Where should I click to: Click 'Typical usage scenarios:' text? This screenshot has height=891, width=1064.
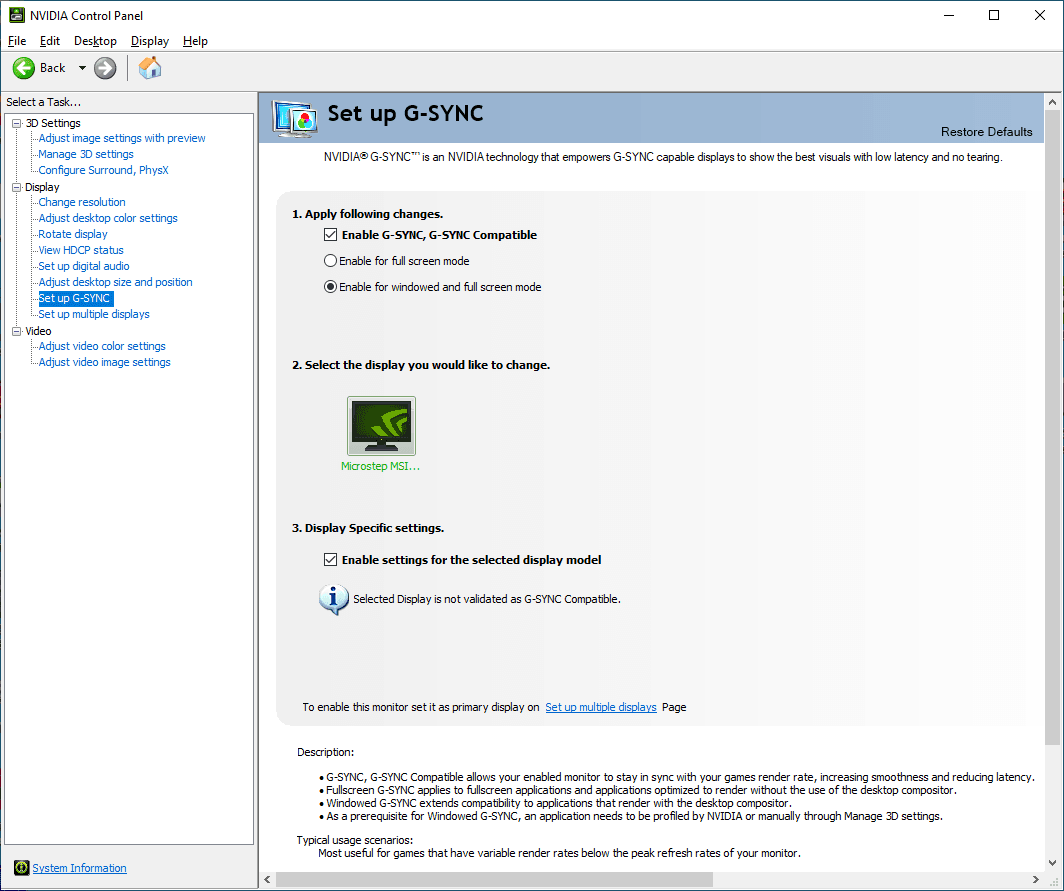coord(354,840)
